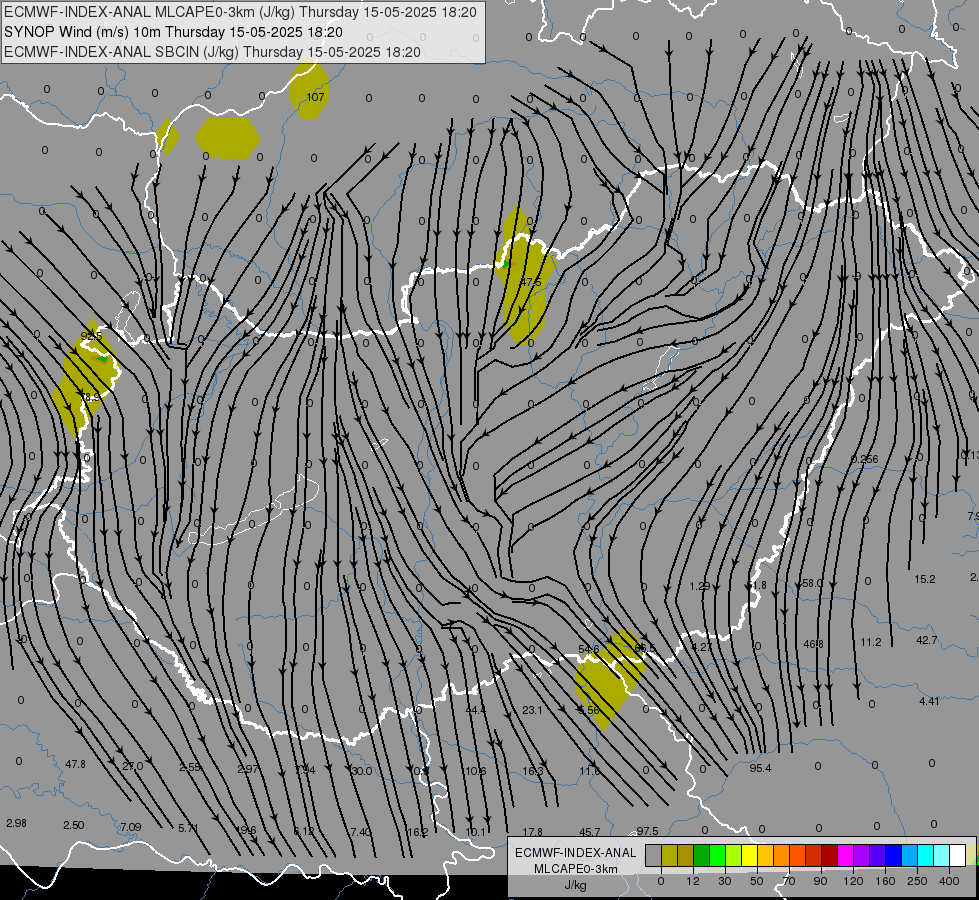The height and width of the screenshot is (900, 979).
Task: Click the bright yellow legend swatch
Action: [x=749, y=855]
